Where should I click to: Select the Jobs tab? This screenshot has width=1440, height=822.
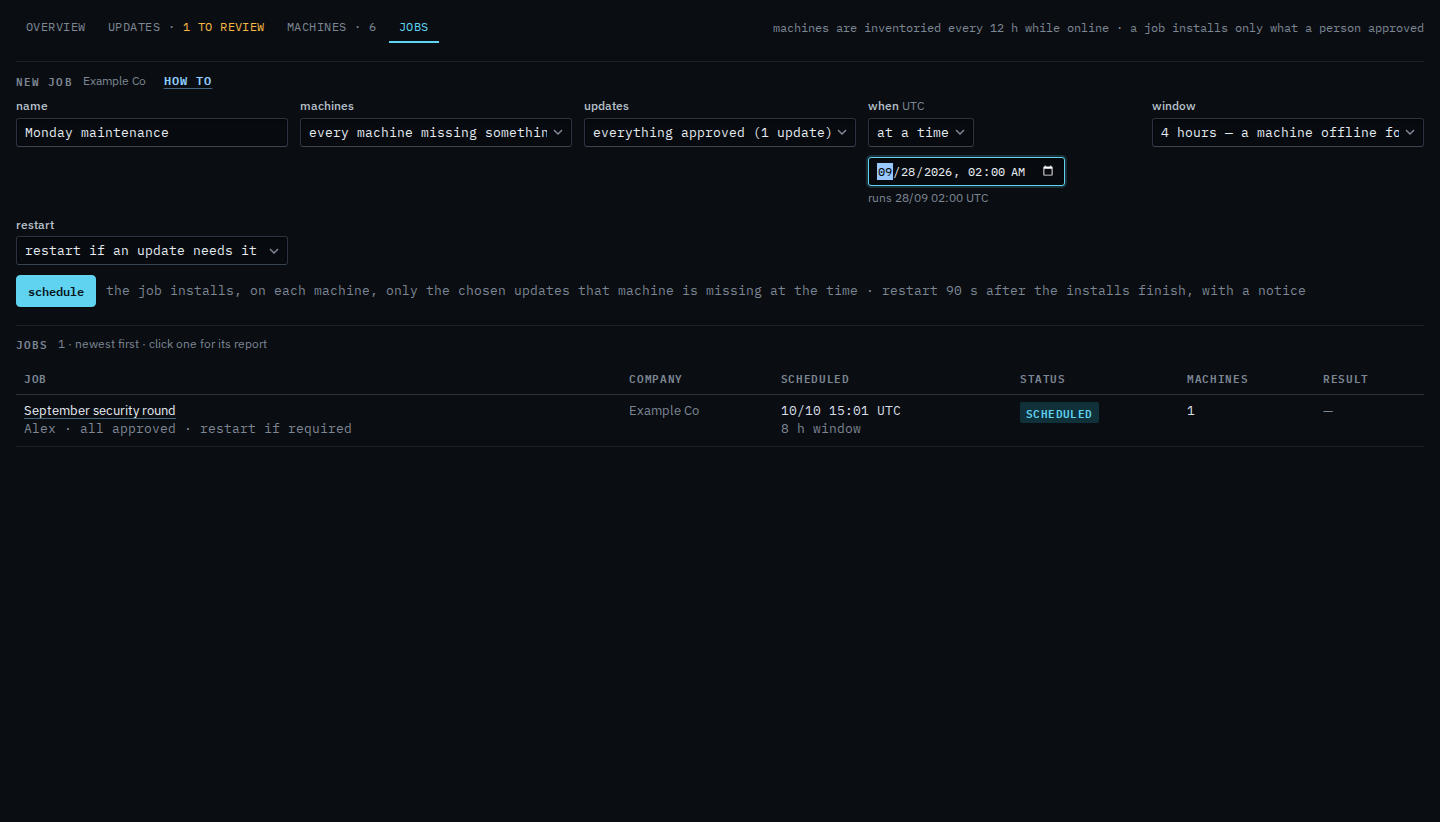[x=413, y=27]
